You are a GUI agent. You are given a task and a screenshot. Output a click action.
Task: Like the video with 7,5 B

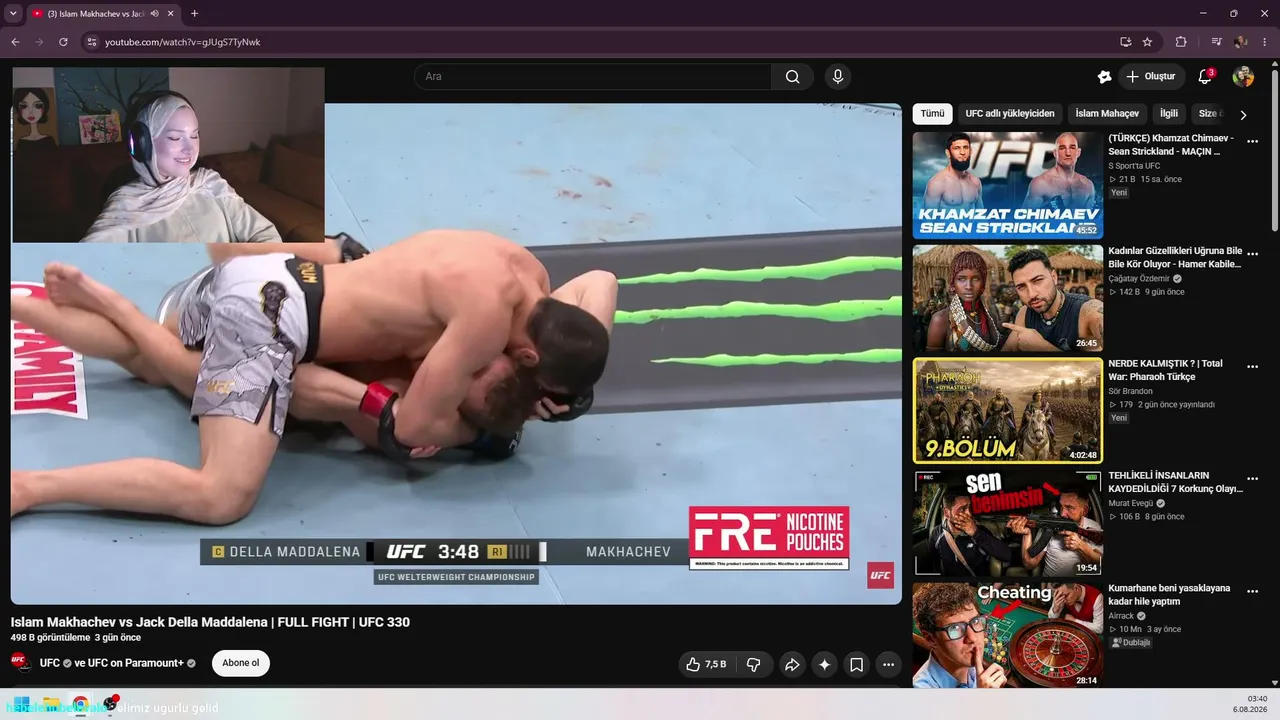(x=706, y=664)
